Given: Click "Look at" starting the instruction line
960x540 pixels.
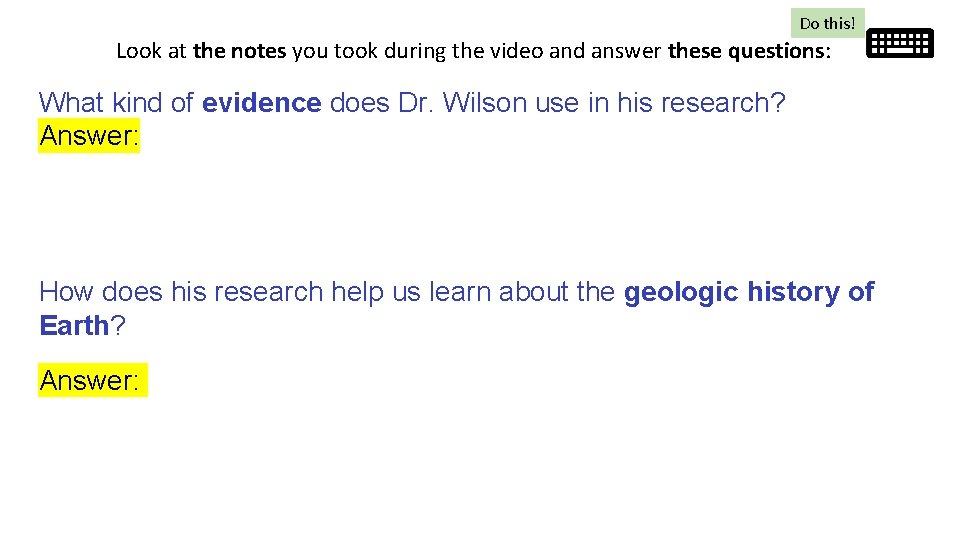Looking at the screenshot, I should click(150, 51).
